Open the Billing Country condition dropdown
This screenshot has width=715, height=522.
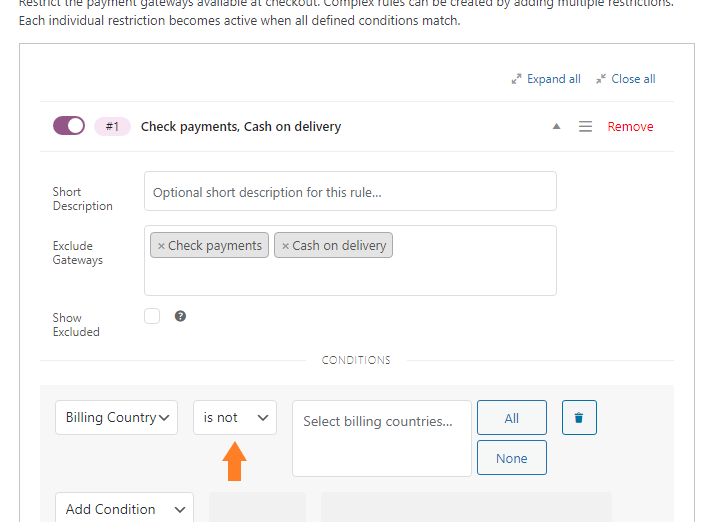click(x=116, y=418)
